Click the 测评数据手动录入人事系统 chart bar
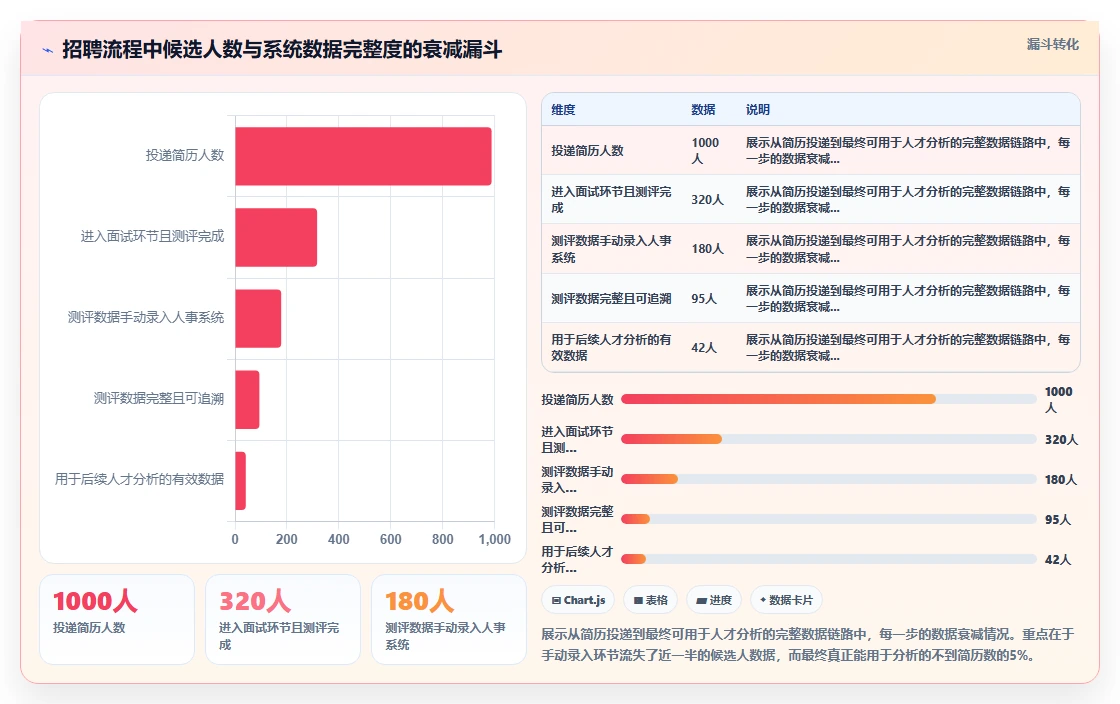The image size is (1120, 704). [x=258, y=318]
